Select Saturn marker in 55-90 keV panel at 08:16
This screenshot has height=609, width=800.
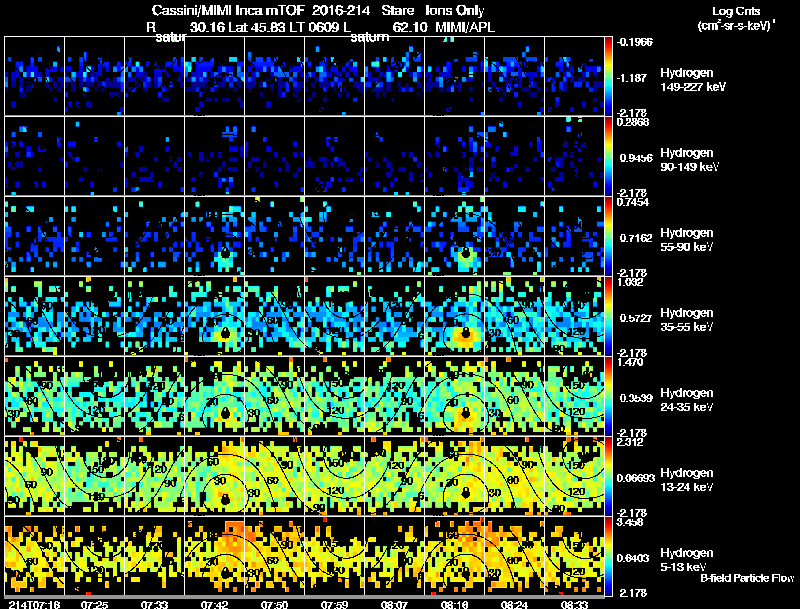[x=465, y=252]
